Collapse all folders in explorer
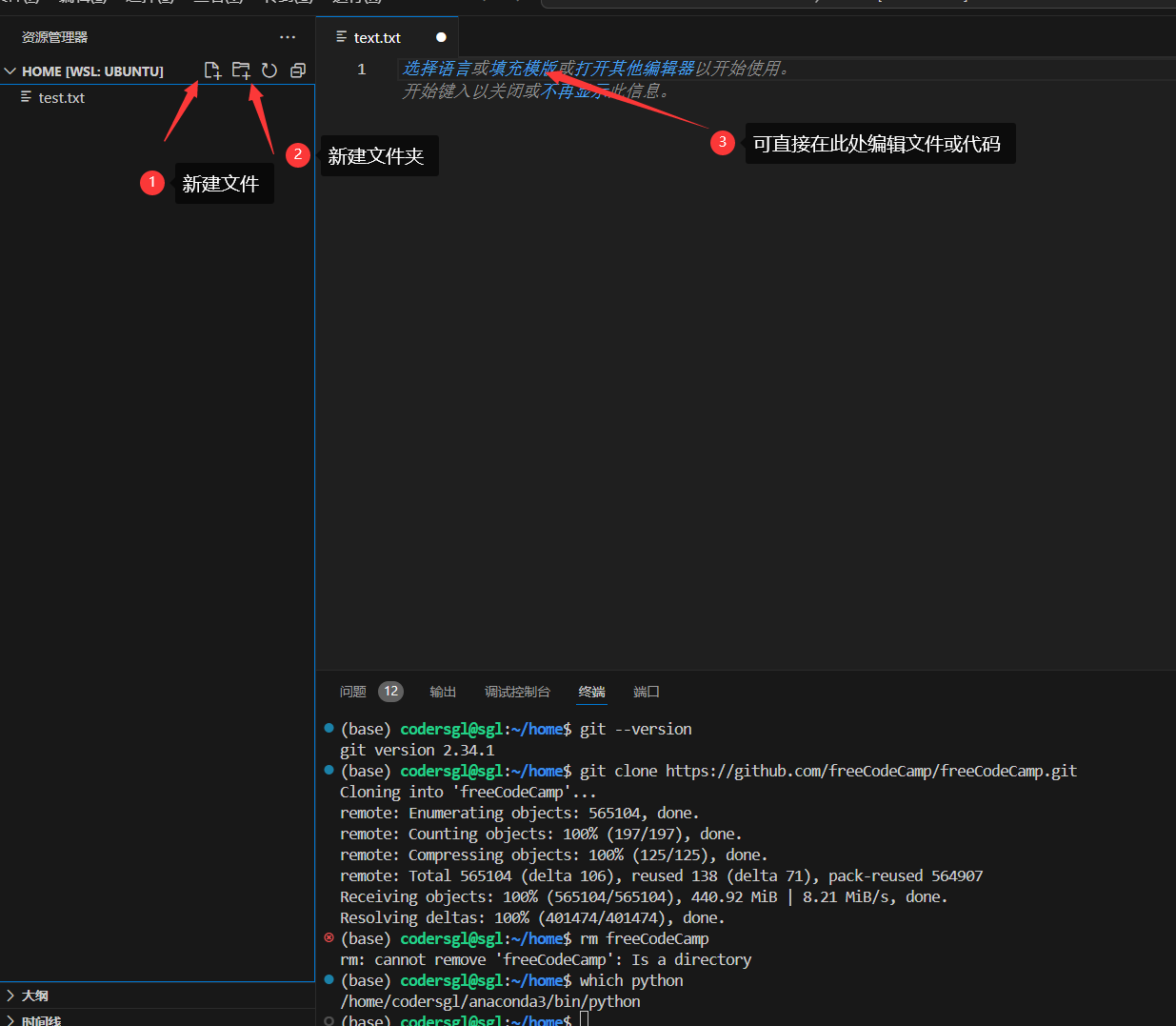The height and width of the screenshot is (1026, 1176). [x=298, y=70]
